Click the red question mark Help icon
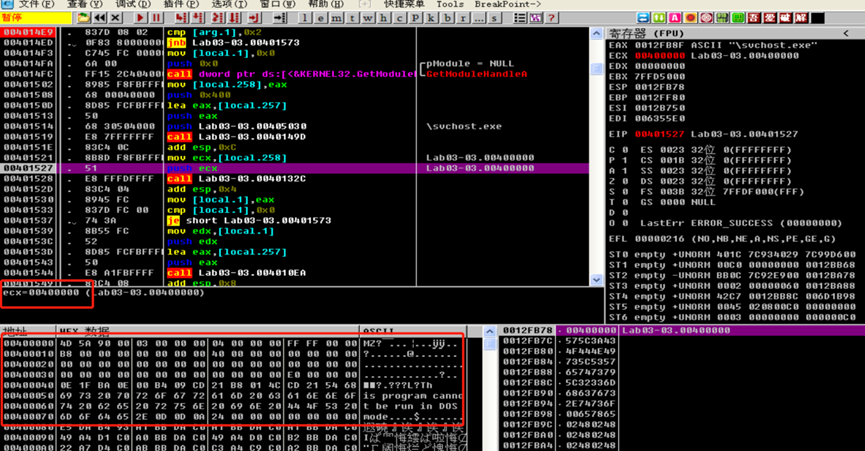 (551, 18)
